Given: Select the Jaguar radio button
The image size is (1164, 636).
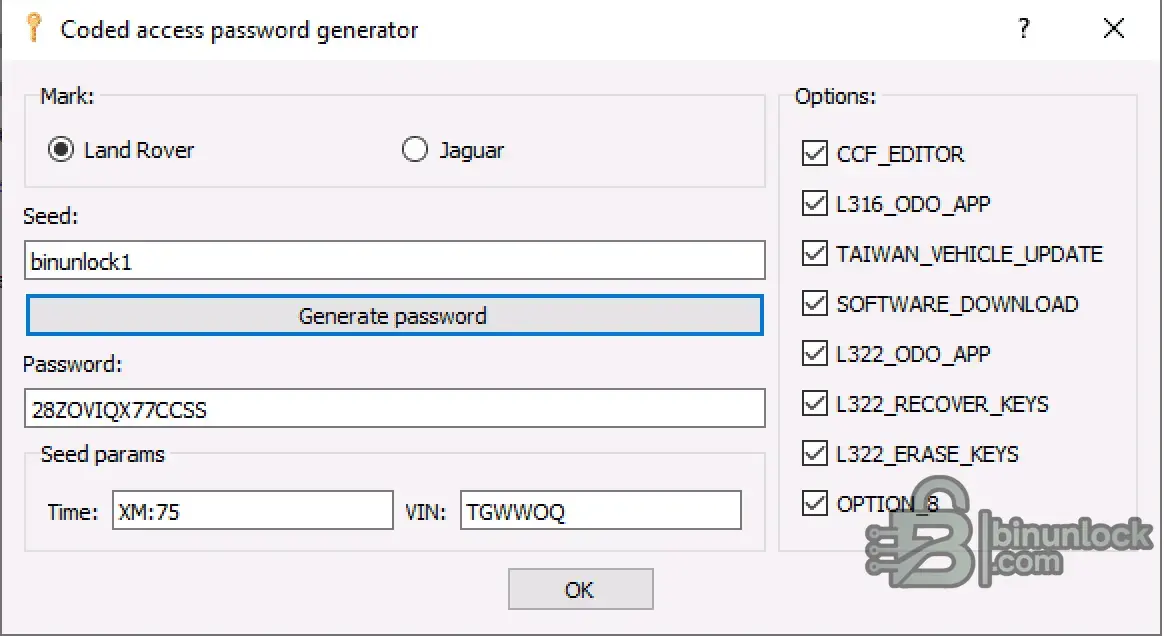Looking at the screenshot, I should [414, 150].
